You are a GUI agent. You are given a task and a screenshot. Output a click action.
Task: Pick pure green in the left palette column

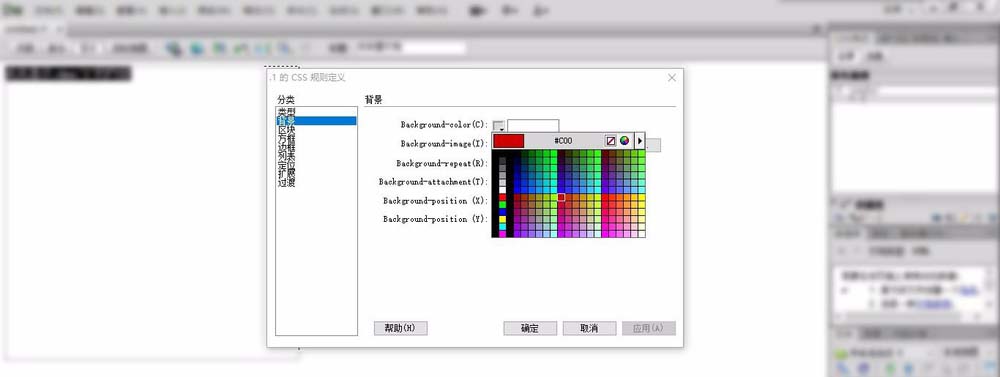pyautogui.click(x=503, y=205)
